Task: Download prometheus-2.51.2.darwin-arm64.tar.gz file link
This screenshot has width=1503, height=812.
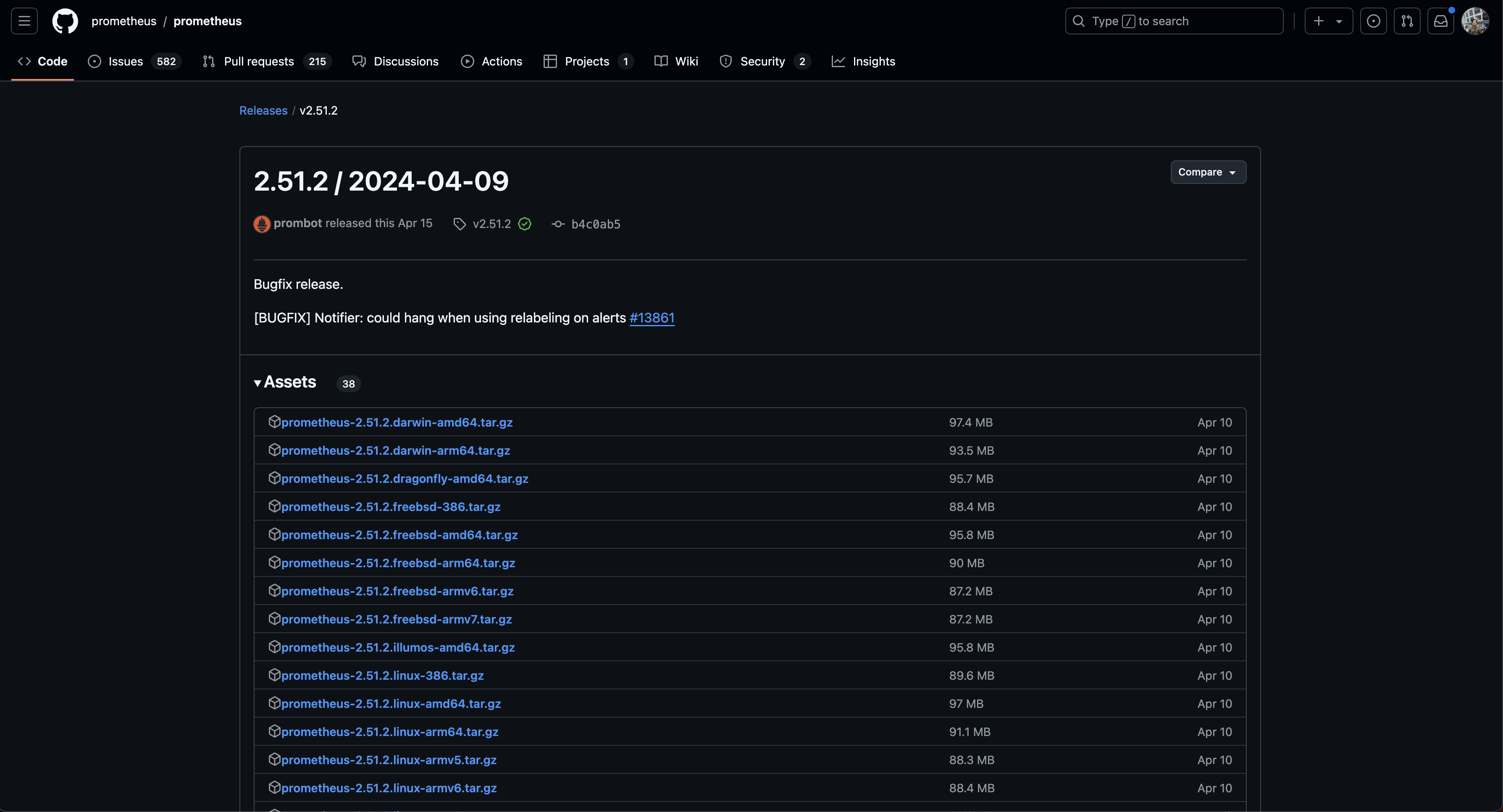Action: 396,451
